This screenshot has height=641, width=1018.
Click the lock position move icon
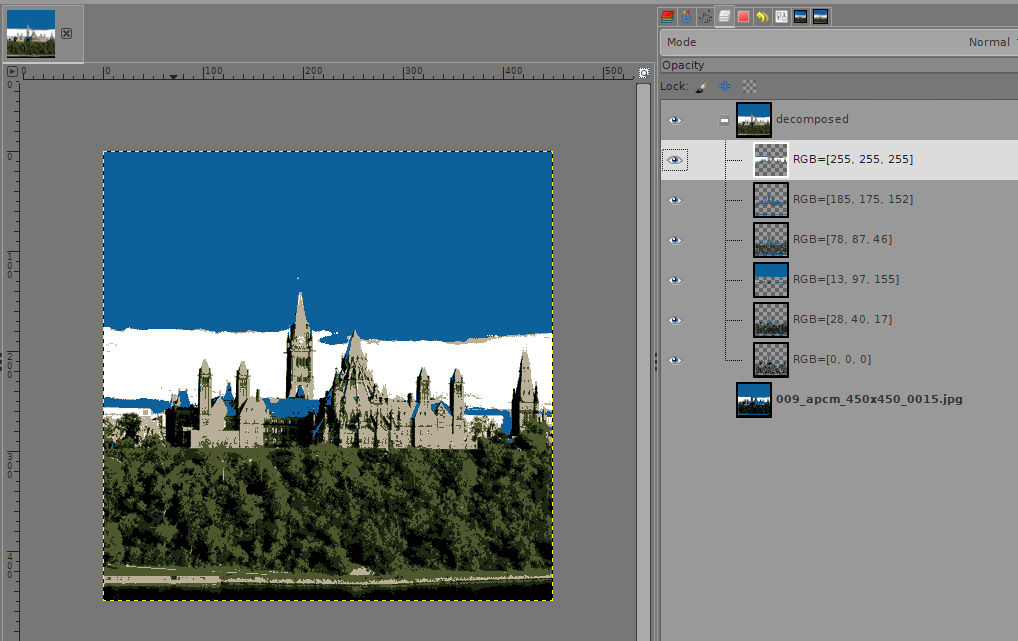coord(725,87)
